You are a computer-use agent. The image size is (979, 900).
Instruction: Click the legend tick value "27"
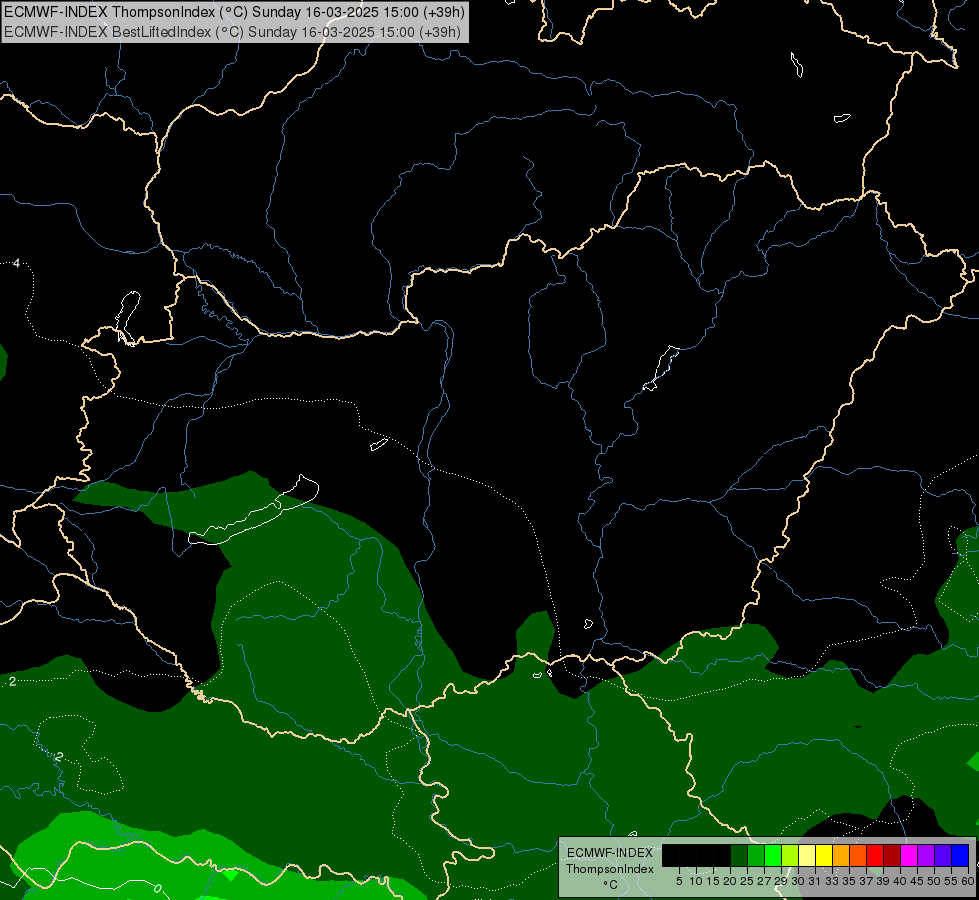764,881
